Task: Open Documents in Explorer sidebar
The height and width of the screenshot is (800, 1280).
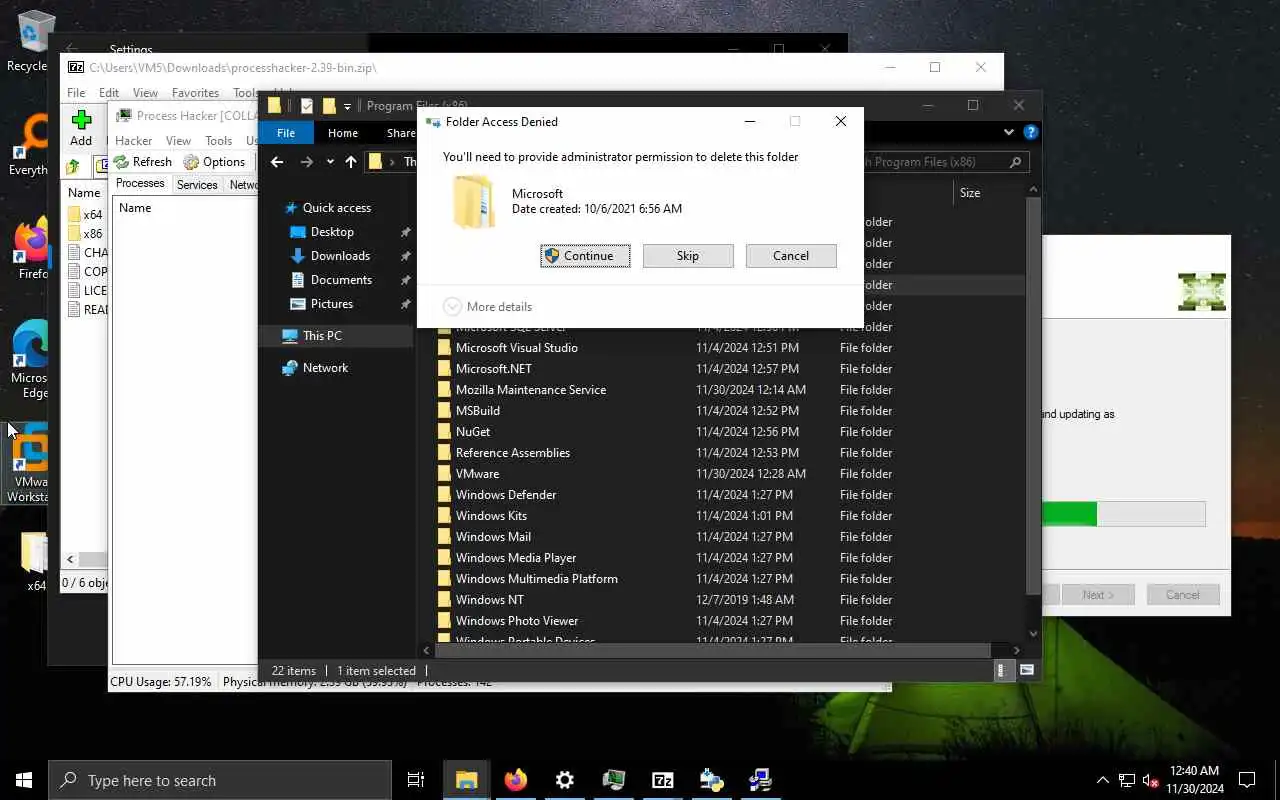Action: click(341, 280)
